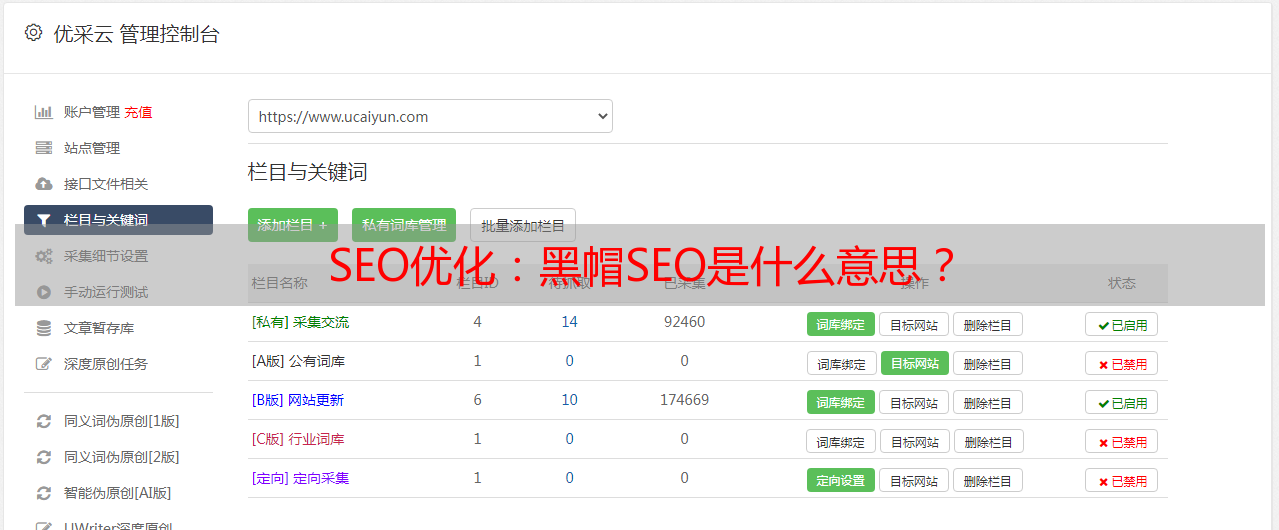The height and width of the screenshot is (530, 1279).
Task: Toggle 已启用 status for 网站更新
Action: [x=1122, y=402]
